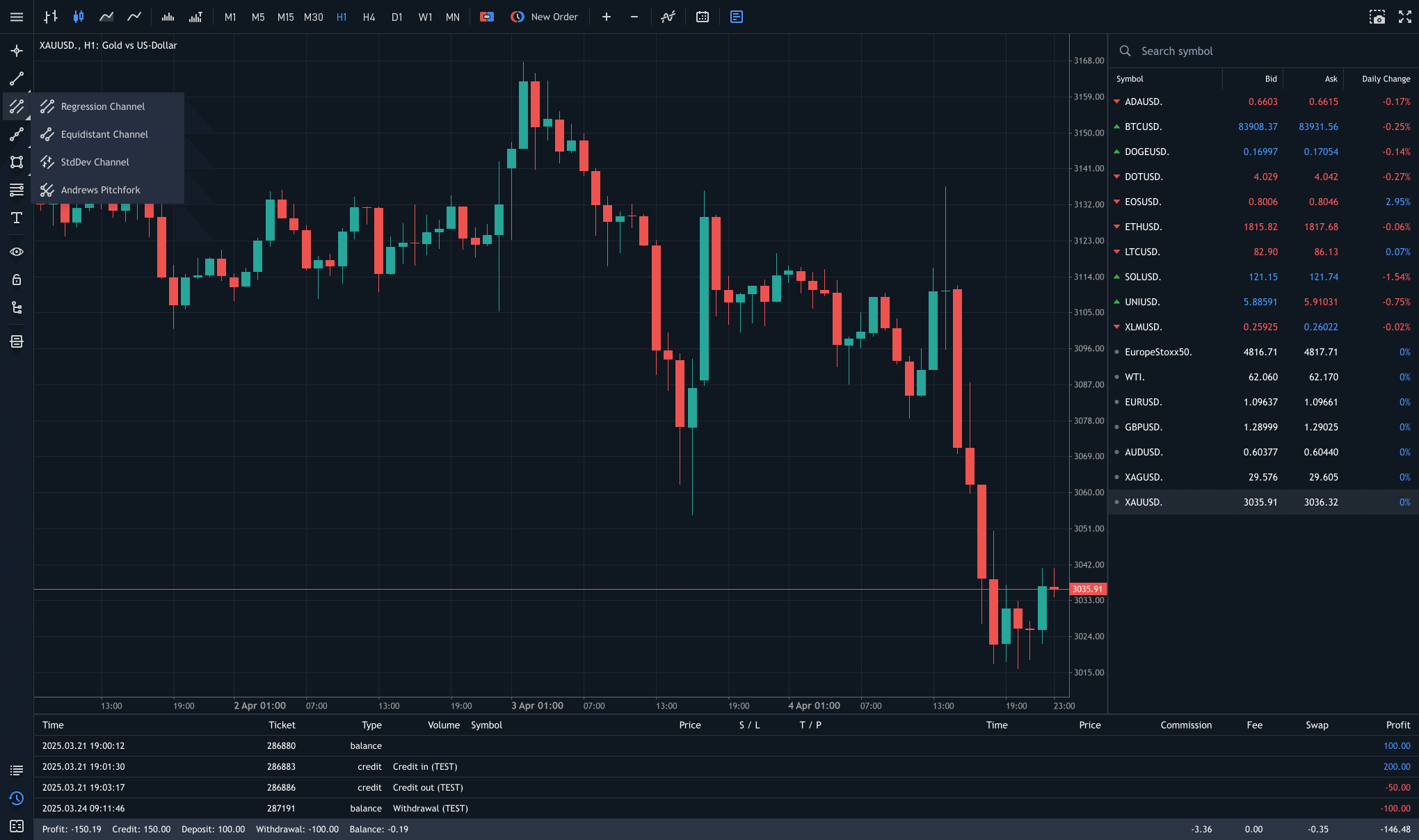This screenshot has height=840, width=1419.
Task: Toggle the lock objects icon
Action: (x=17, y=280)
